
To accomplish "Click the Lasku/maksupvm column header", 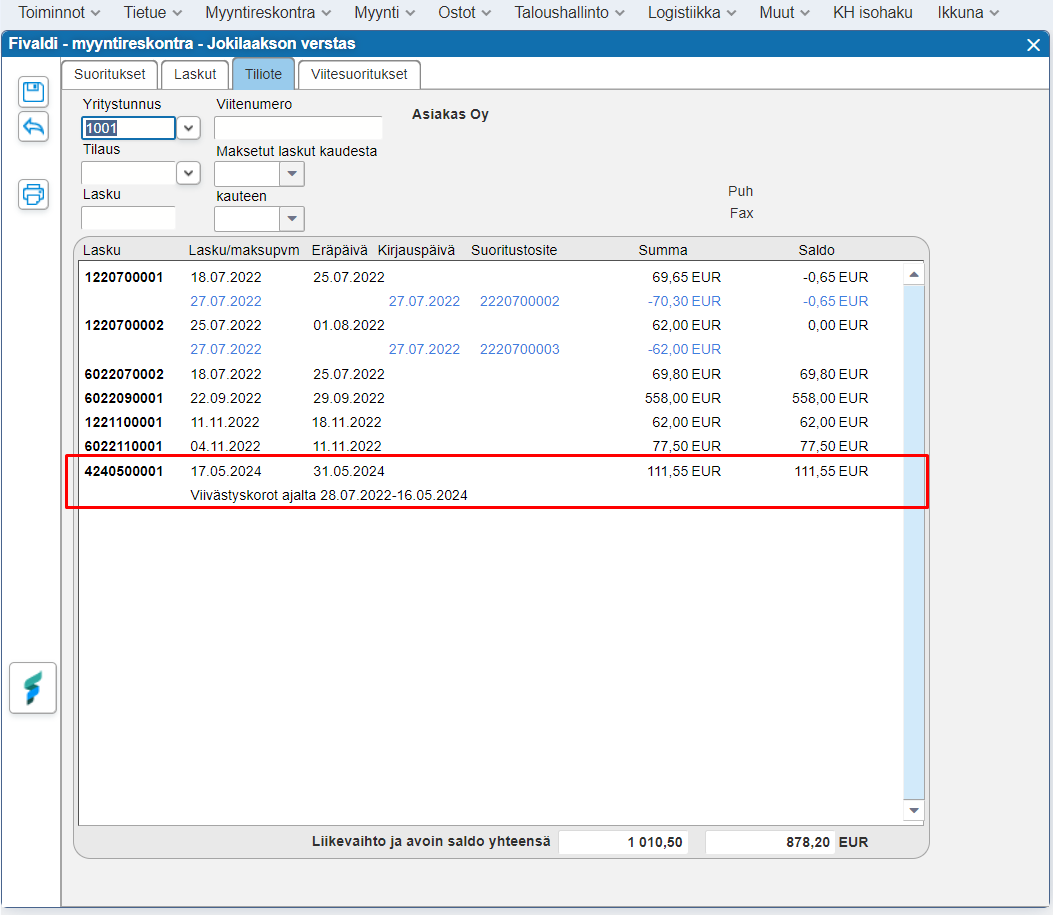I will 244,250.
